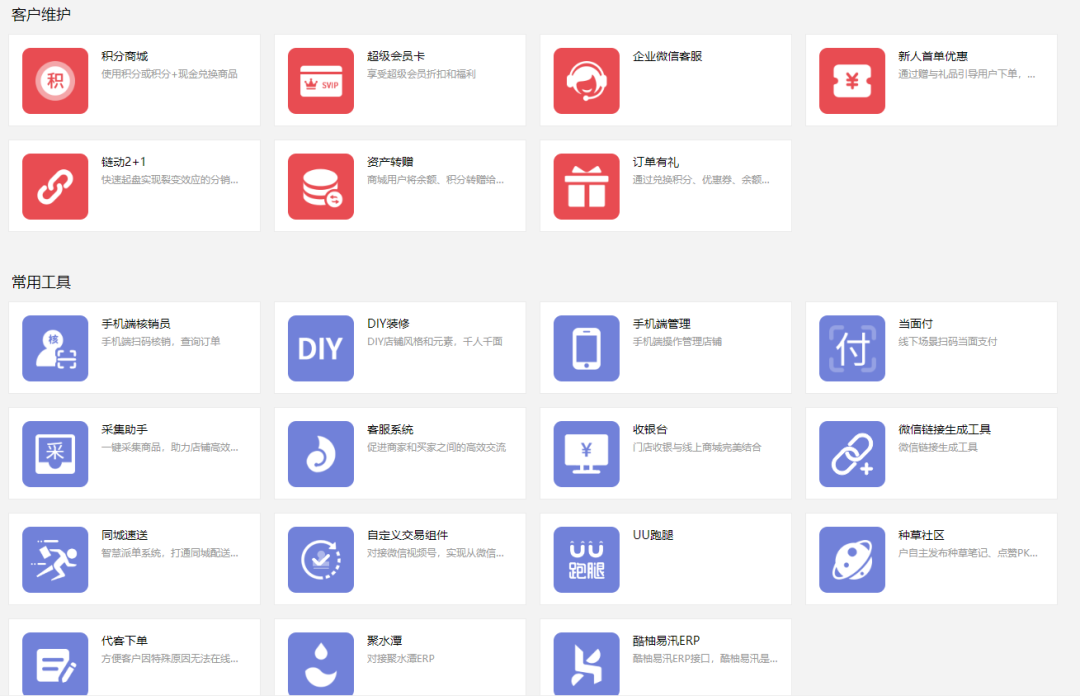Open the 酷柚易汛ERP card
This screenshot has height=696, width=1080.
pyautogui.click(x=665, y=657)
